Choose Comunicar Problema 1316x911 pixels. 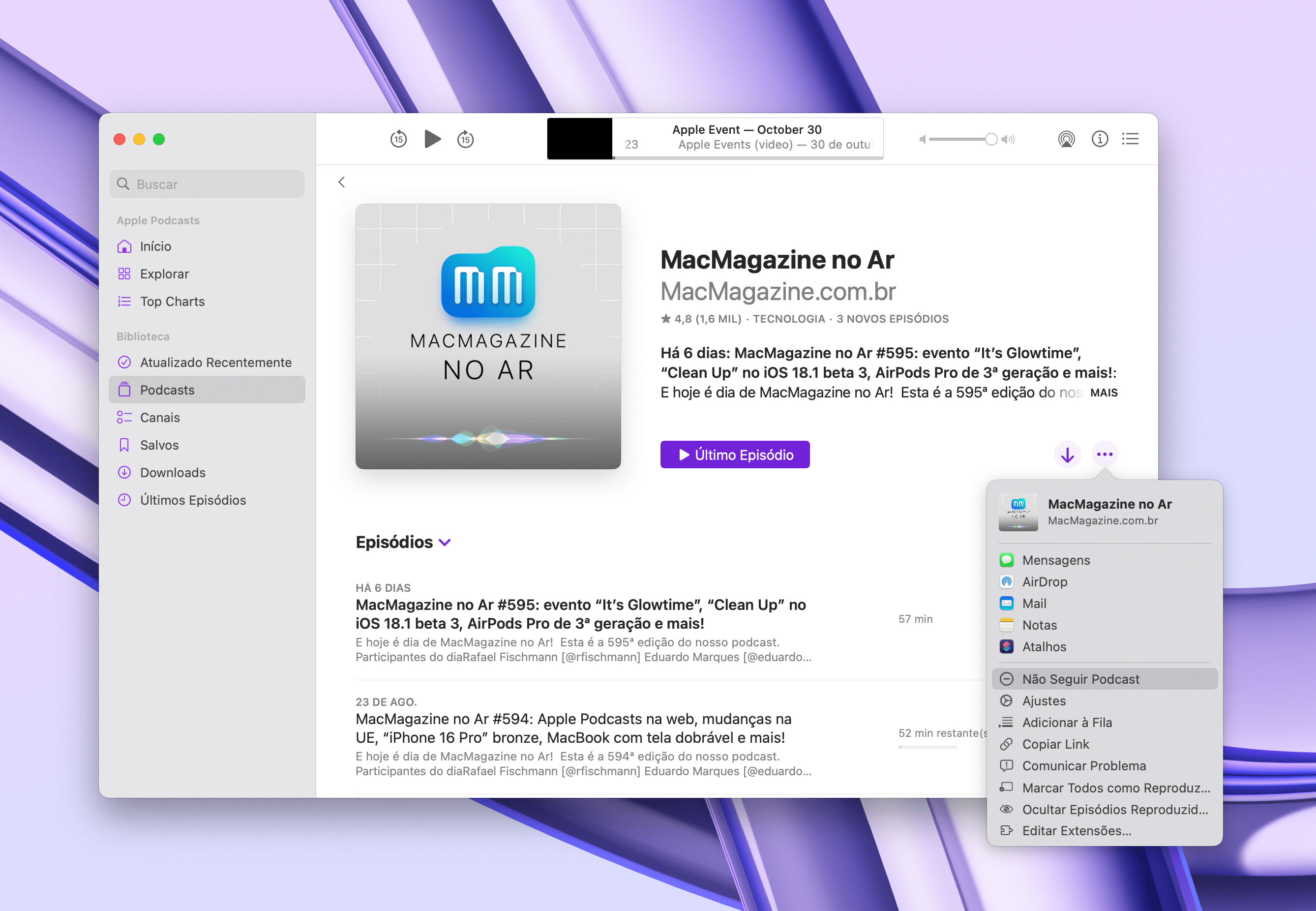[x=1104, y=765]
